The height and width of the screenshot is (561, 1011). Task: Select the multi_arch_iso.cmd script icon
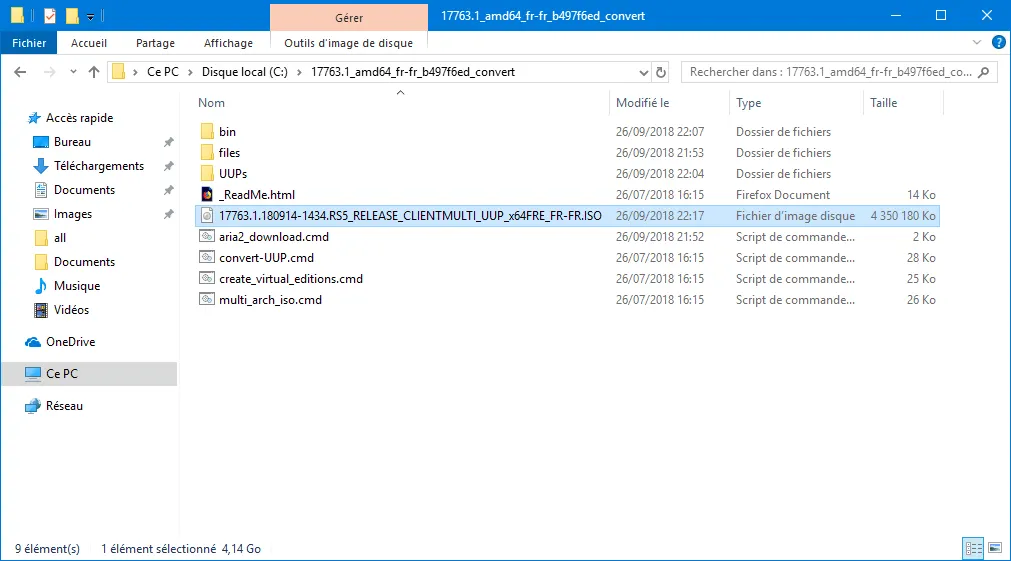tap(207, 300)
